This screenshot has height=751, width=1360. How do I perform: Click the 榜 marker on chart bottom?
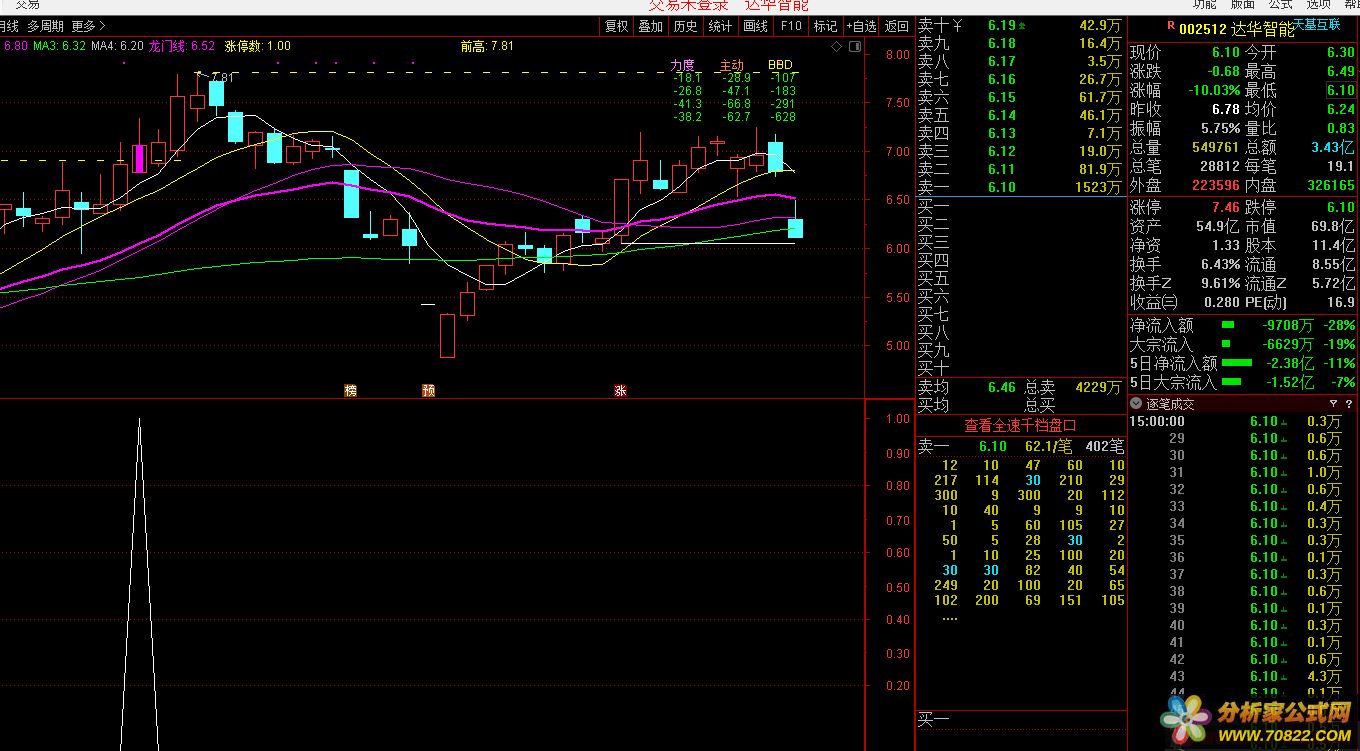click(350, 390)
